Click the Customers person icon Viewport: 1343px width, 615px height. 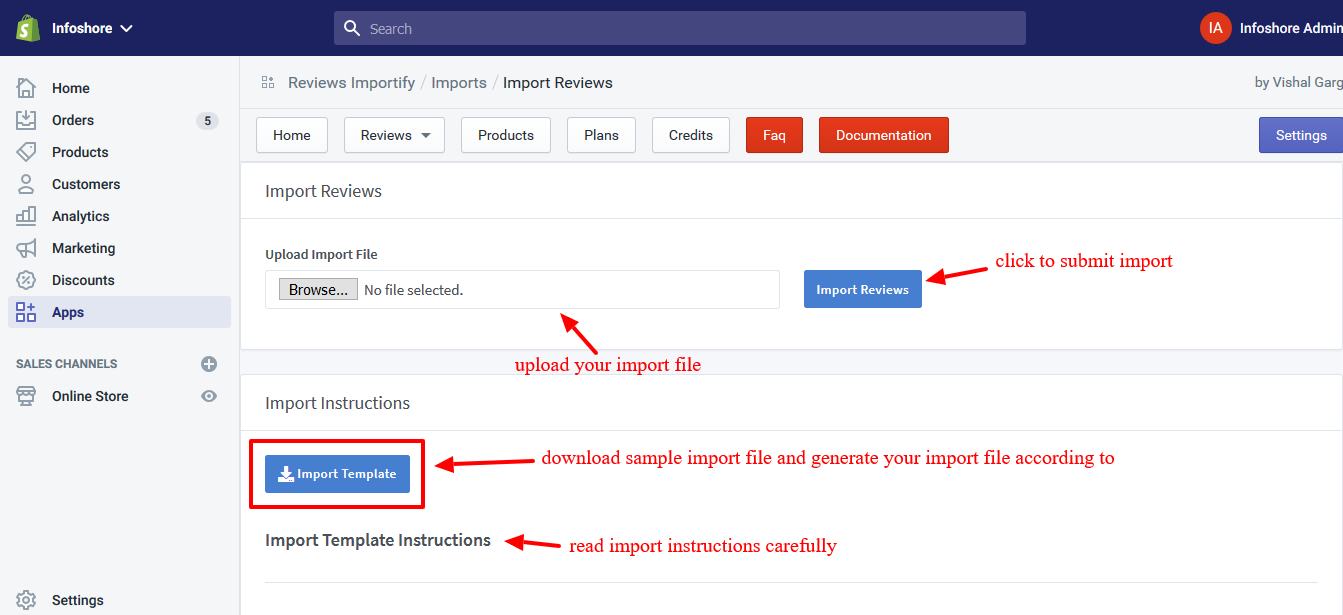(26, 184)
